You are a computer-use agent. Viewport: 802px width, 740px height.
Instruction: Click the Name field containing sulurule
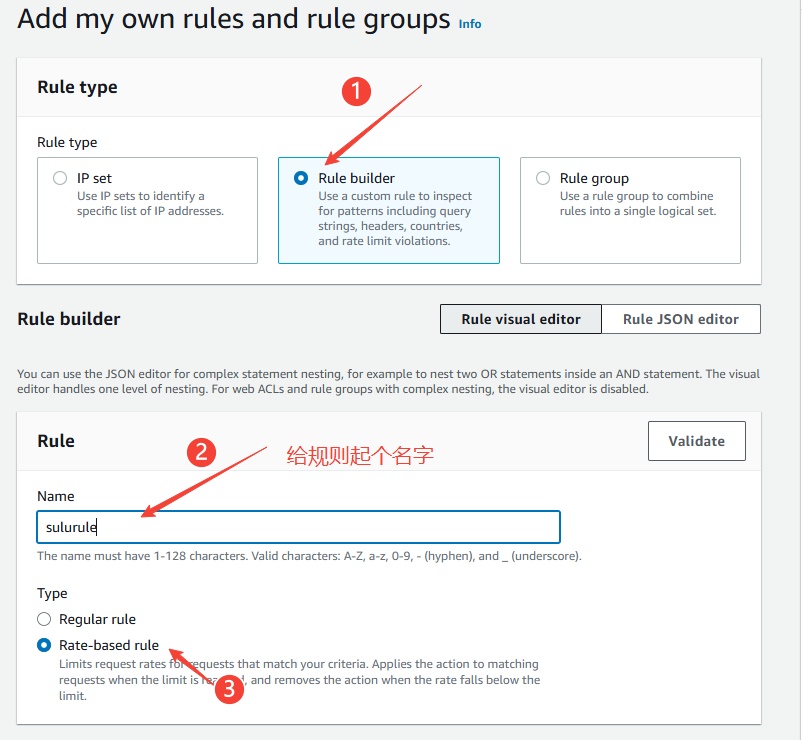click(298, 527)
